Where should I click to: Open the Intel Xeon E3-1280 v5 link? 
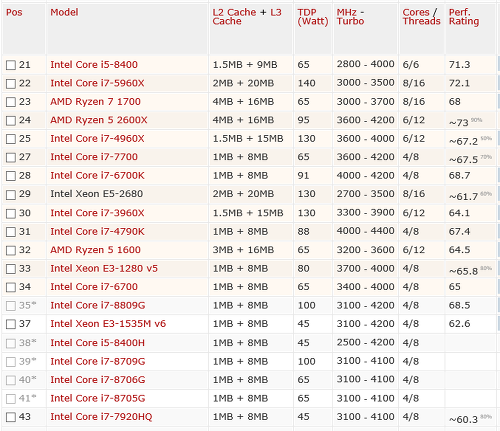104,269
